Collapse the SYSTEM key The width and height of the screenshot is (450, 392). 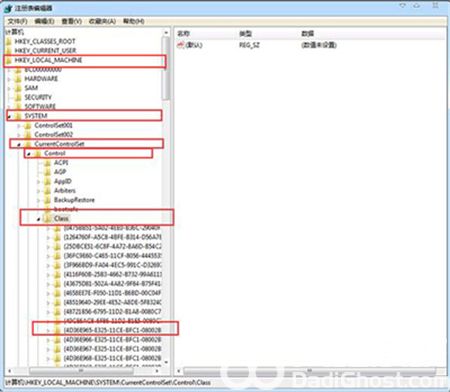click(x=9, y=116)
